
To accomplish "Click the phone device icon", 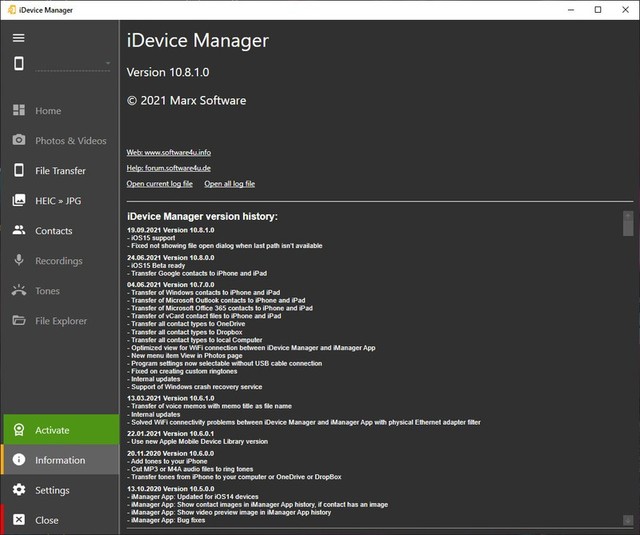I will [x=18, y=64].
